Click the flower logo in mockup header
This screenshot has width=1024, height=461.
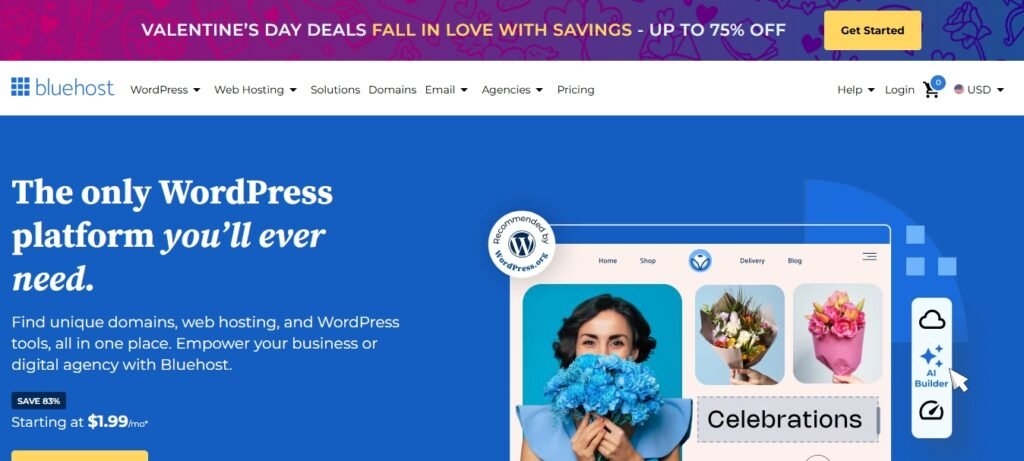coord(700,261)
